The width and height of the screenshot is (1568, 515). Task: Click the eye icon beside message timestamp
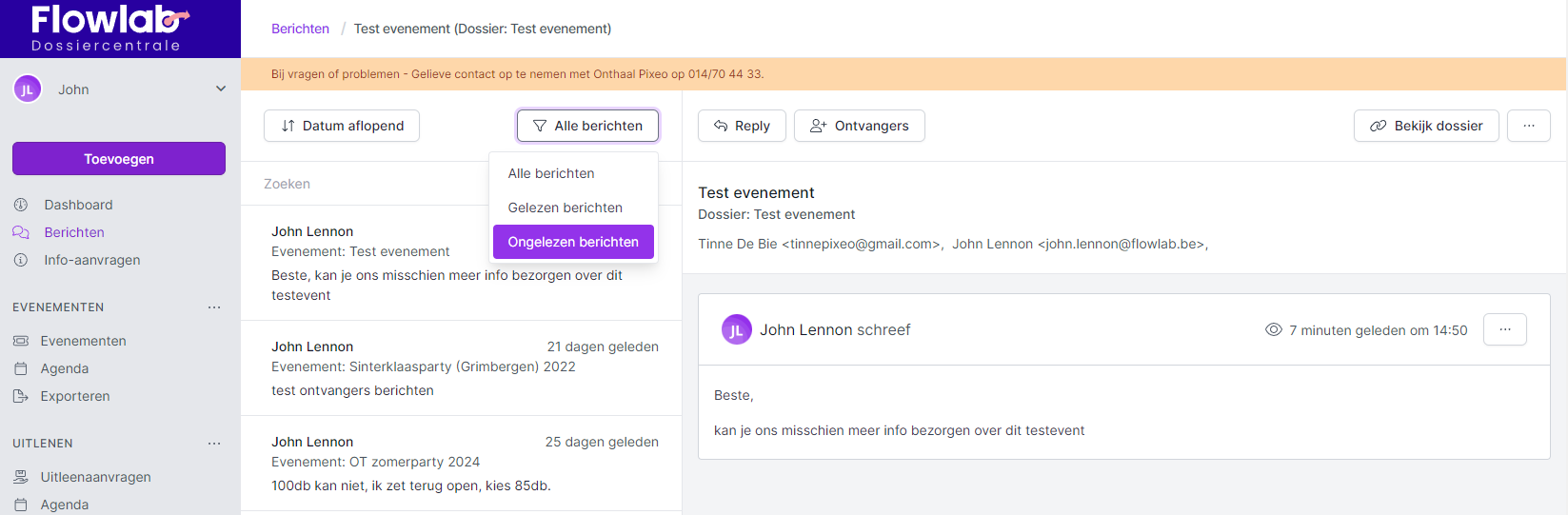coord(1273,330)
